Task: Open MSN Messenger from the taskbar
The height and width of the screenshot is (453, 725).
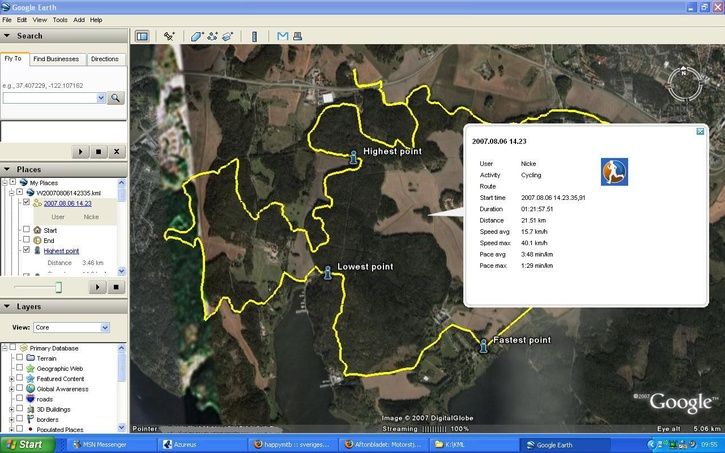Action: point(102,444)
